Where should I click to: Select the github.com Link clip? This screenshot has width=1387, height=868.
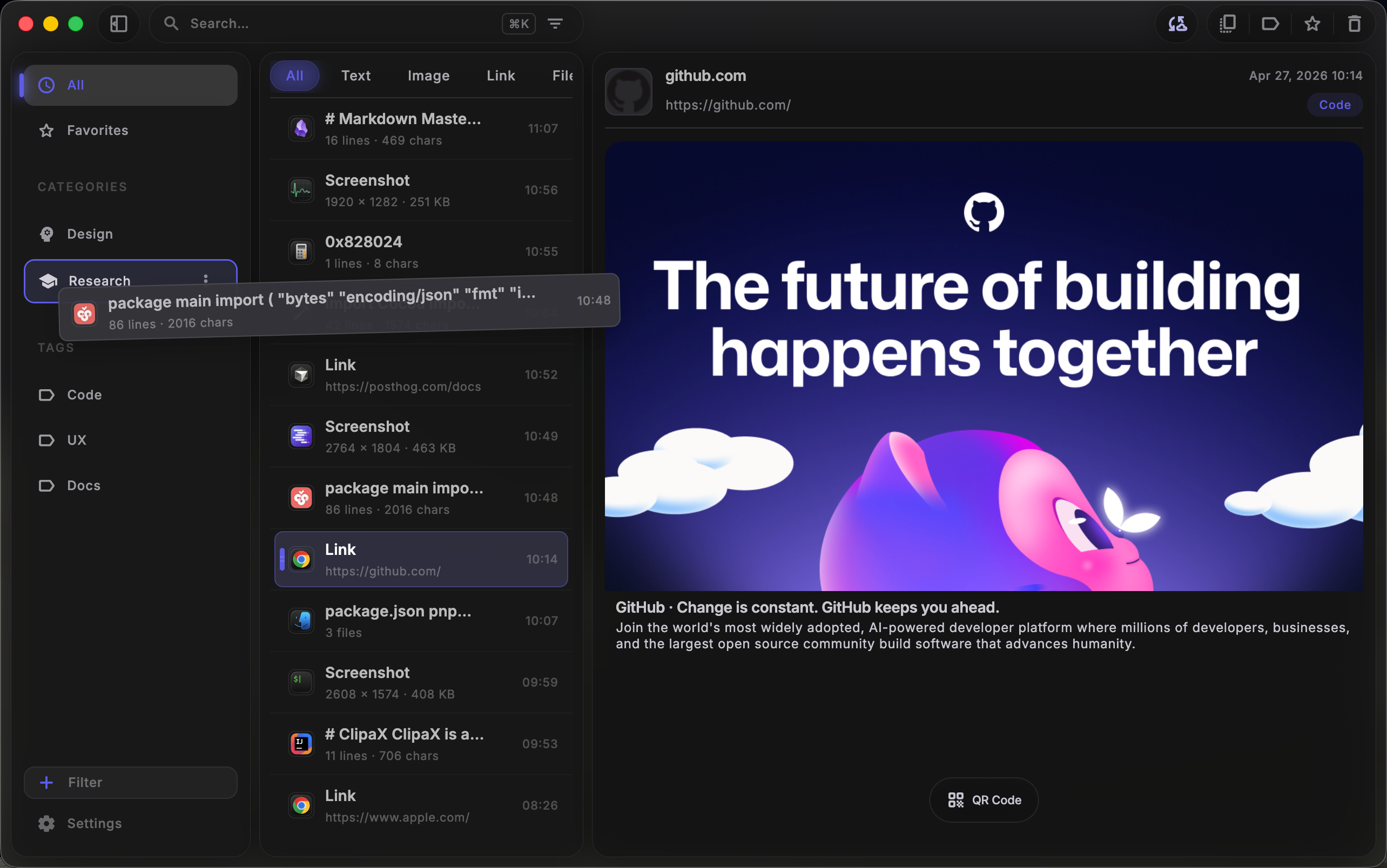422,559
